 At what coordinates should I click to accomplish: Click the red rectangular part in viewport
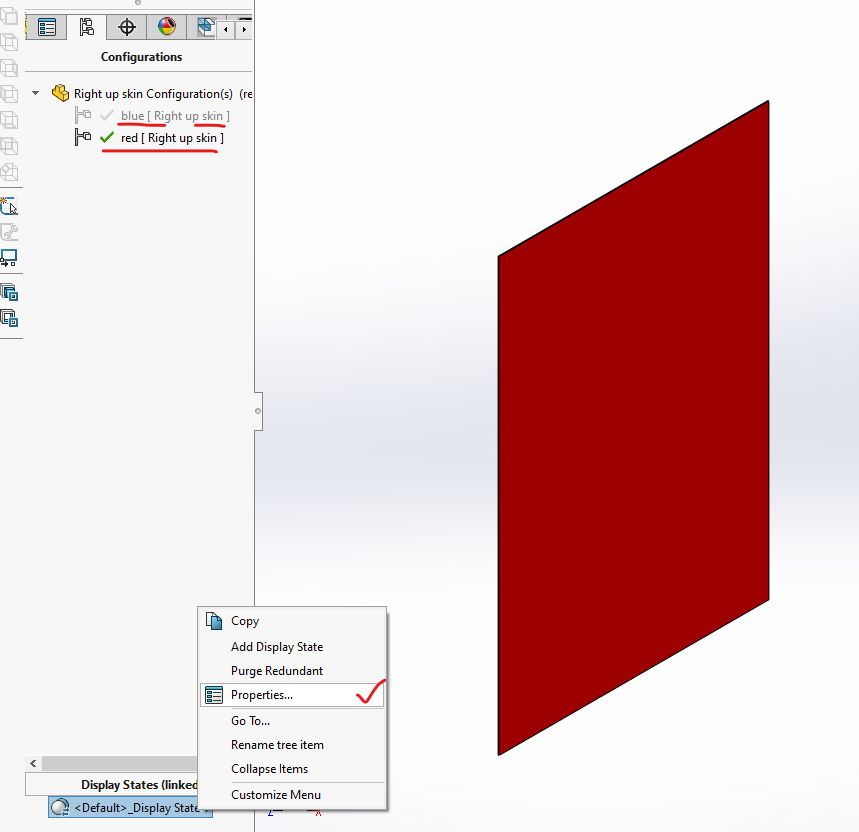(633, 427)
